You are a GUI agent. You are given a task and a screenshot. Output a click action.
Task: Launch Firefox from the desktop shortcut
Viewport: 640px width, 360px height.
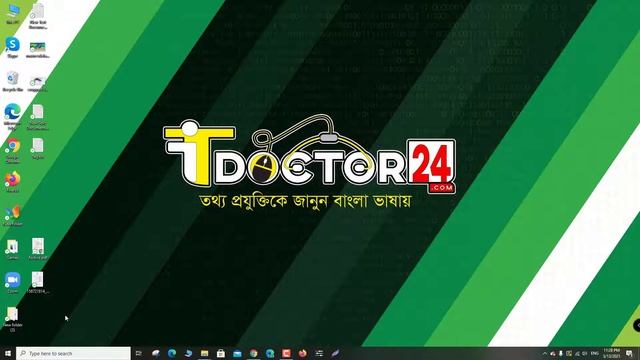pos(13,182)
